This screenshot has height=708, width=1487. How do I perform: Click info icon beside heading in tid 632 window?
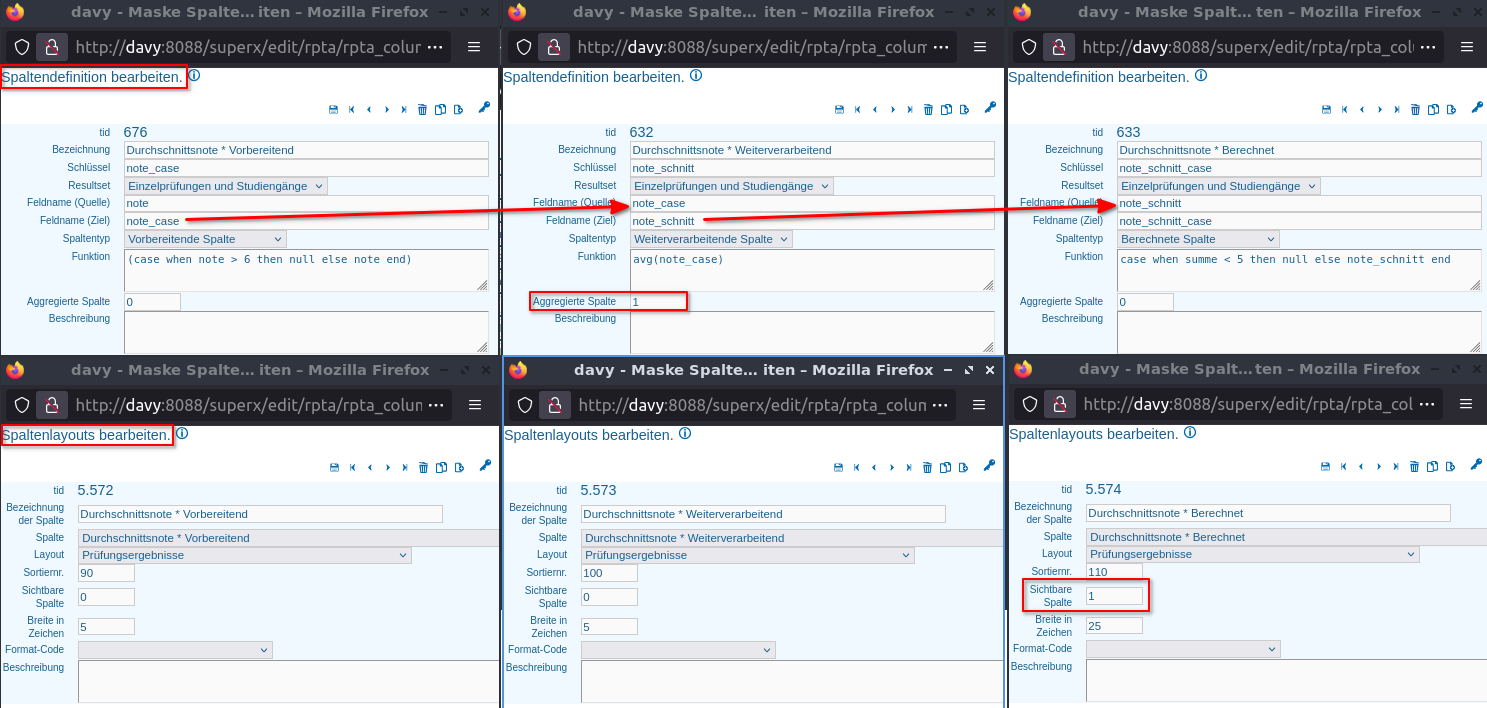(x=696, y=76)
